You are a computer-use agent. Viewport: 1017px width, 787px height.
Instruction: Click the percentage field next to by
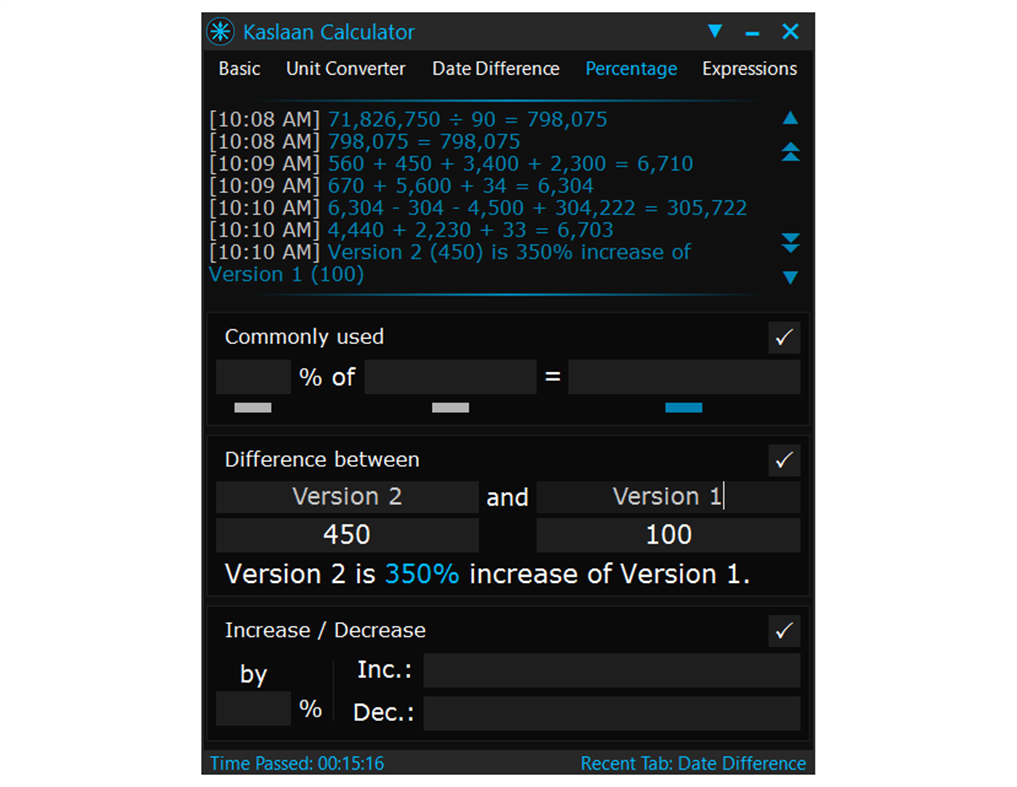[253, 708]
